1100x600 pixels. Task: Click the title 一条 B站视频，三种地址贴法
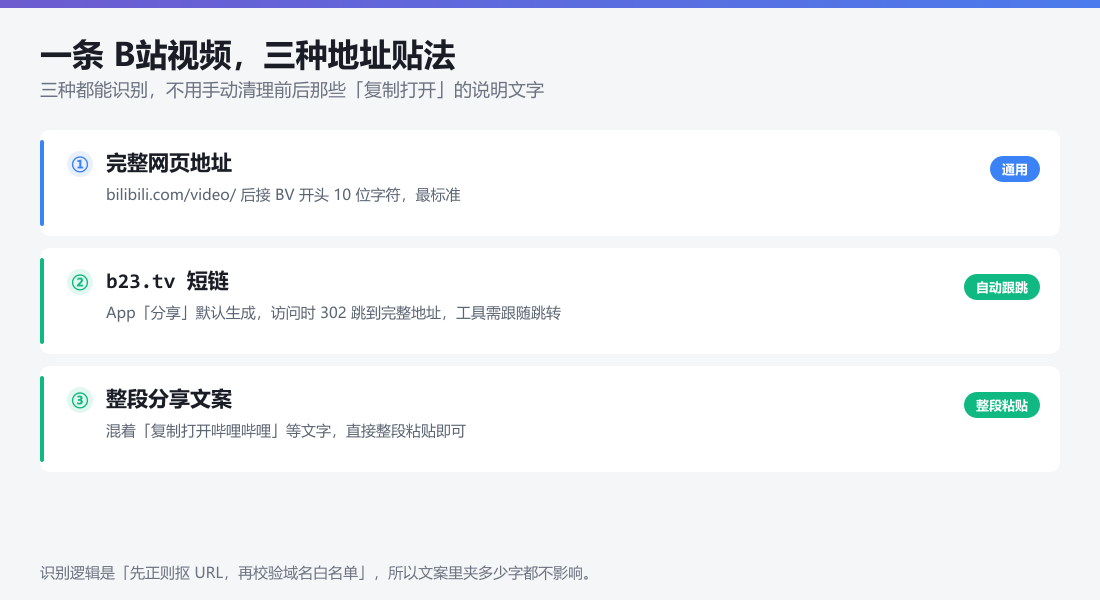click(x=248, y=55)
